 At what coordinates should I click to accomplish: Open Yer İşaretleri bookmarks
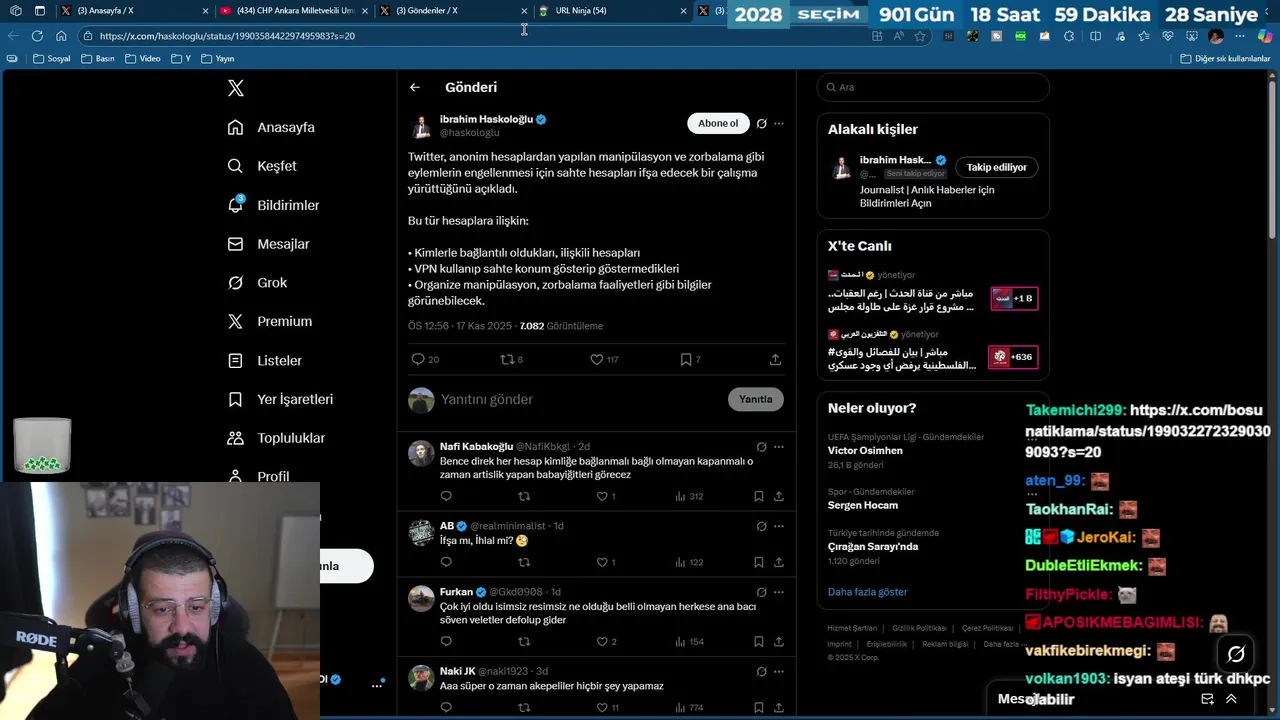pyautogui.click(x=280, y=399)
